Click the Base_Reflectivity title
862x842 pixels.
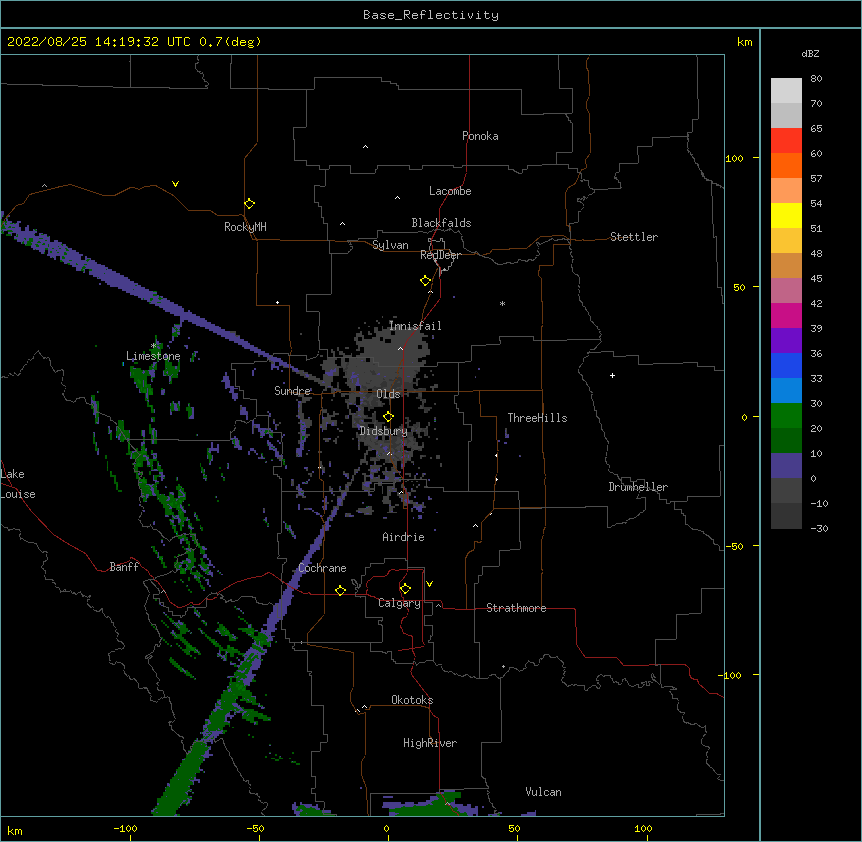point(431,15)
